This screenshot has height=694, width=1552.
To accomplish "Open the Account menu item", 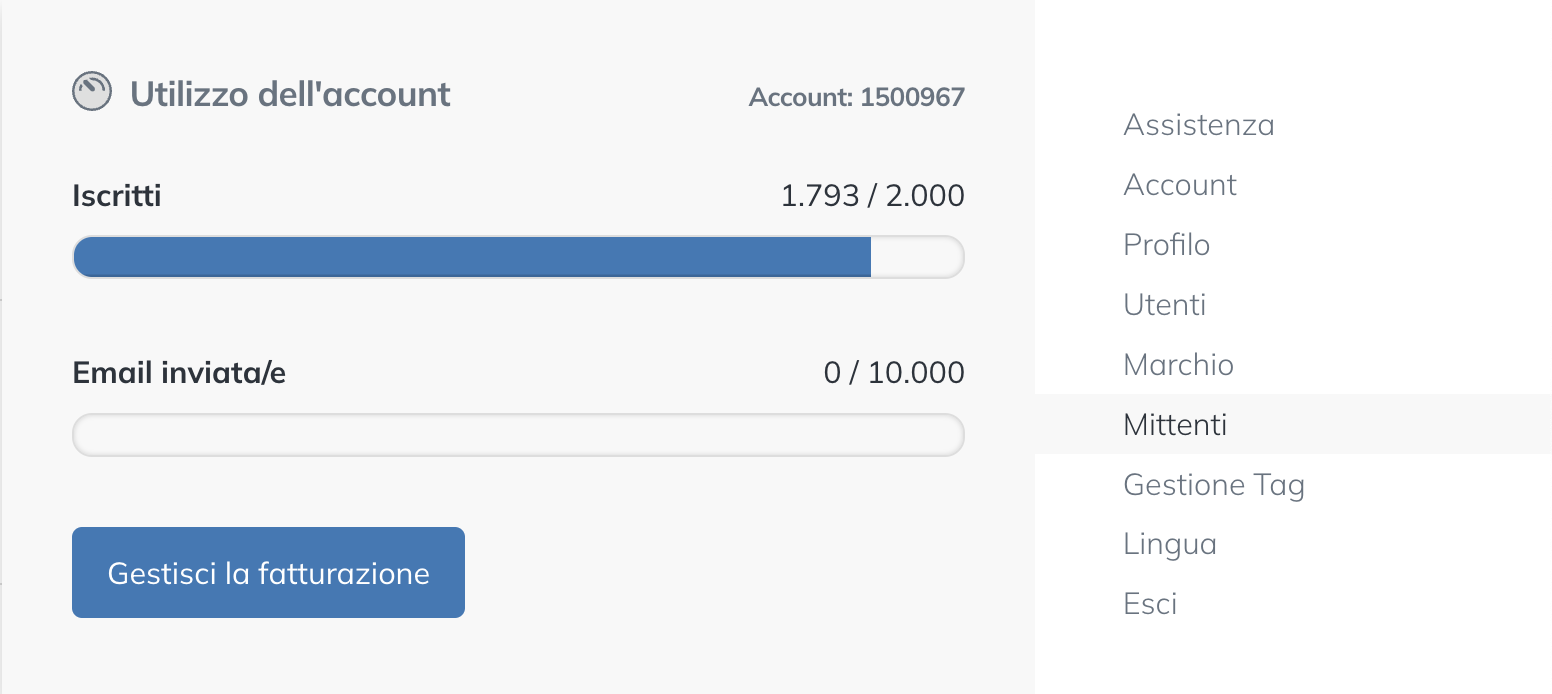I will point(1180,185).
